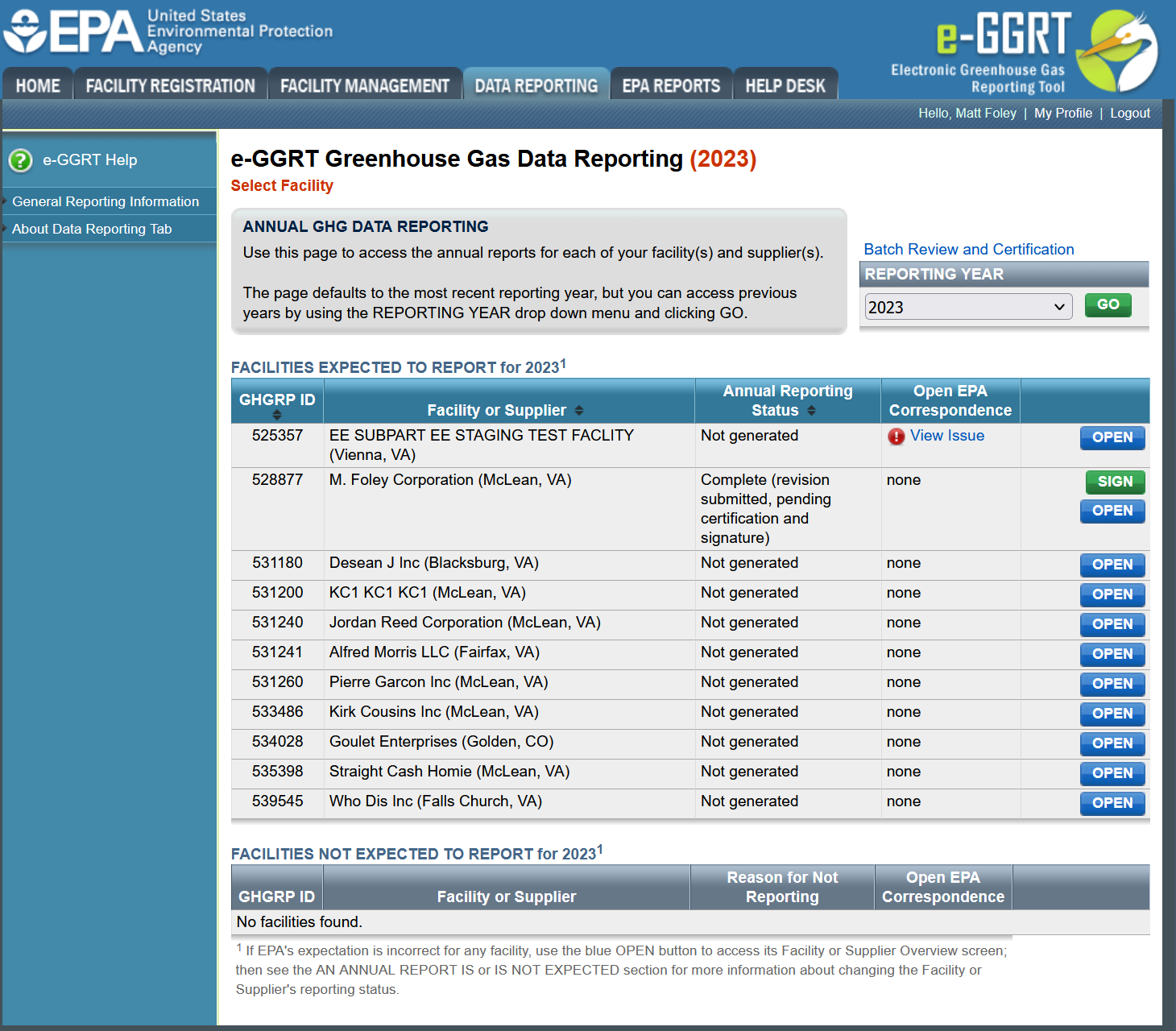Open Pierre Garcon Inc facility
This screenshot has height=1031, width=1176.
[x=1112, y=684]
